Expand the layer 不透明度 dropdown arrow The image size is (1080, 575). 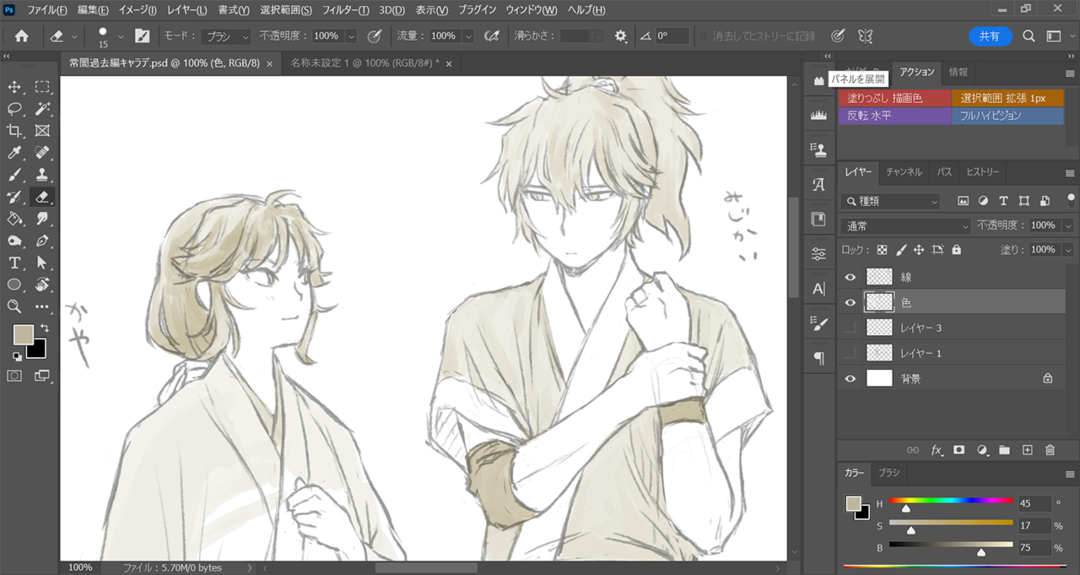click(1068, 226)
